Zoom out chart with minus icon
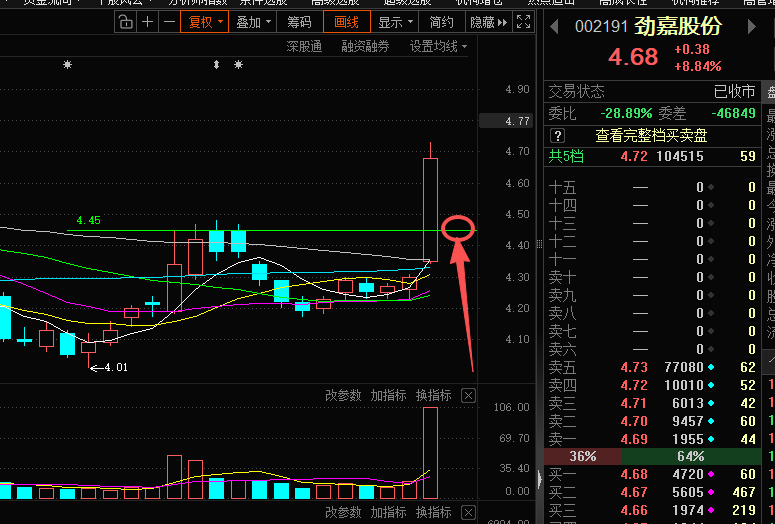This screenshot has height=524, width=775. tap(169, 22)
